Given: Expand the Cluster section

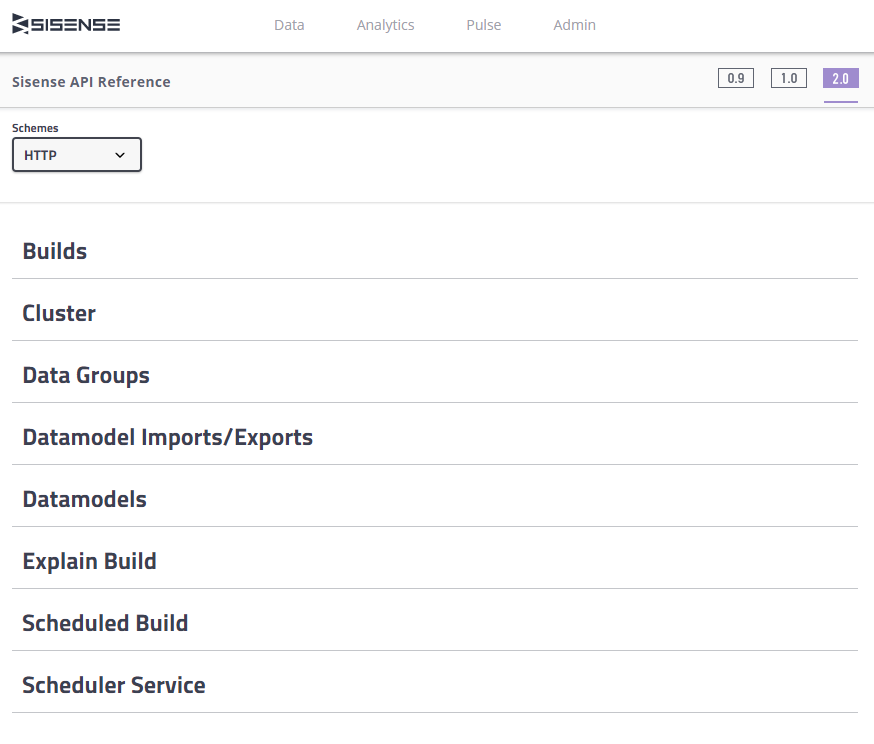Looking at the screenshot, I should [59, 313].
